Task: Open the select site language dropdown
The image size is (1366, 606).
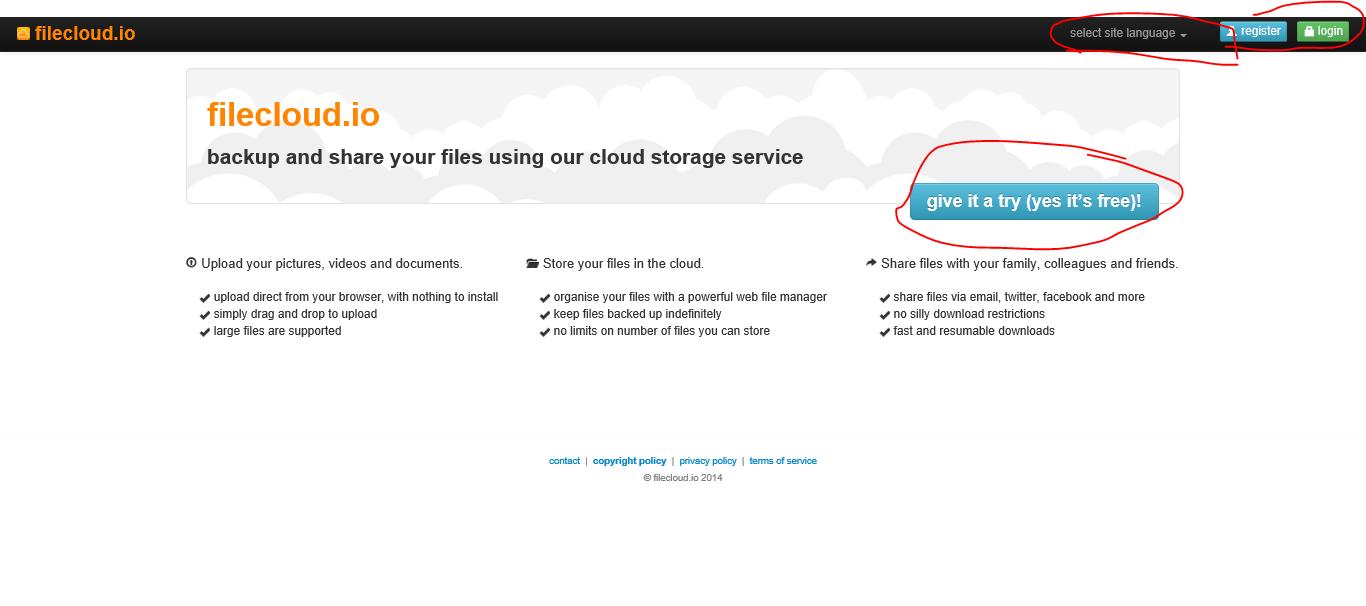Action: (x=1128, y=33)
